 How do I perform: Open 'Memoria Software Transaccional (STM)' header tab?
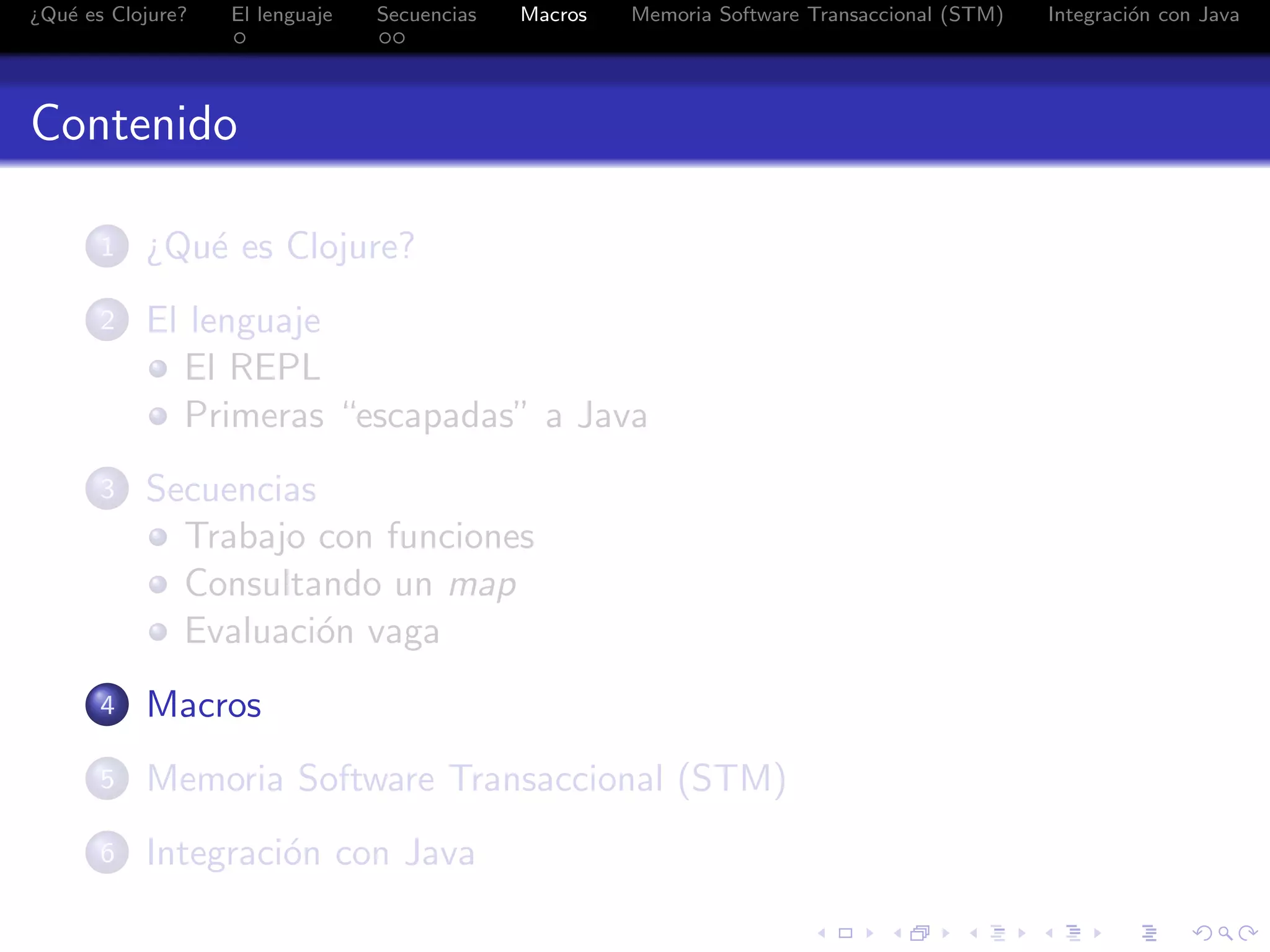click(x=817, y=14)
